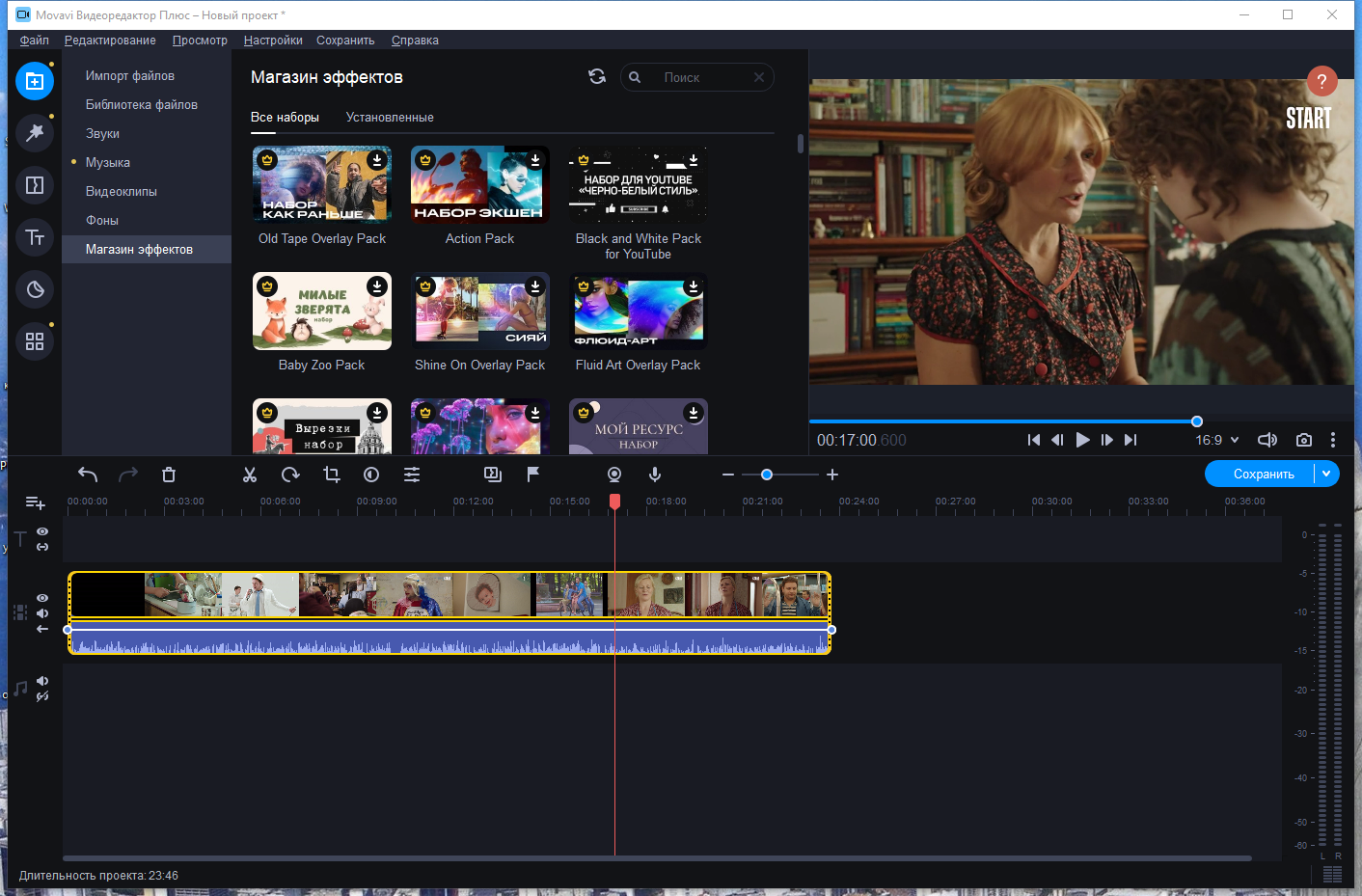Open clip properties sliders icon
The image size is (1362, 896).
(x=412, y=475)
